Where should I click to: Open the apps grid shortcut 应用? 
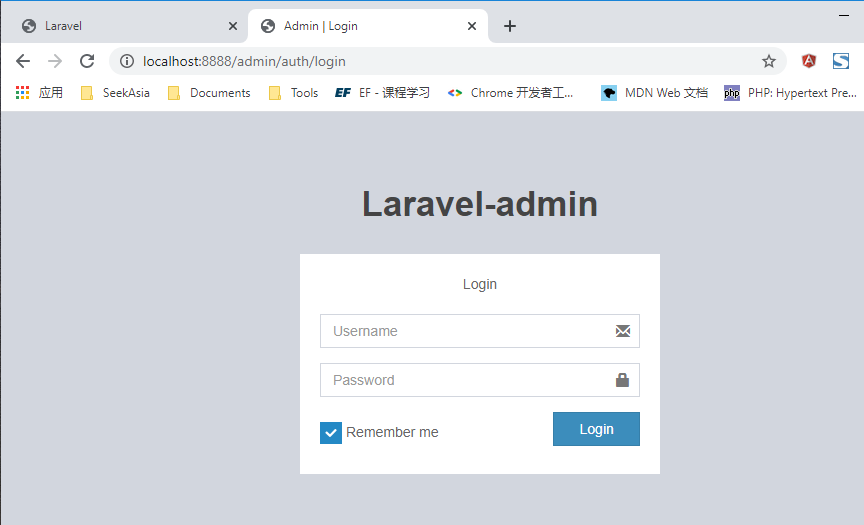click(39, 93)
